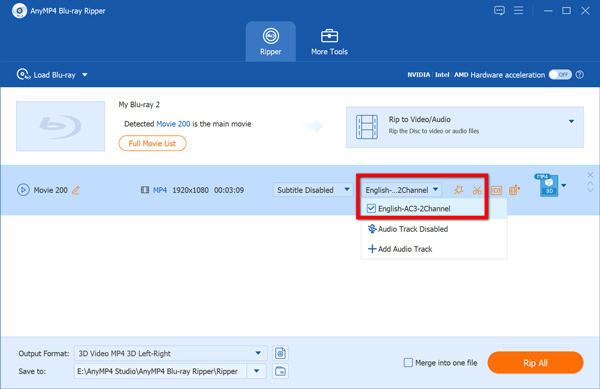The height and width of the screenshot is (389, 600).
Task: Click the enhance video icon
Action: tap(514, 190)
